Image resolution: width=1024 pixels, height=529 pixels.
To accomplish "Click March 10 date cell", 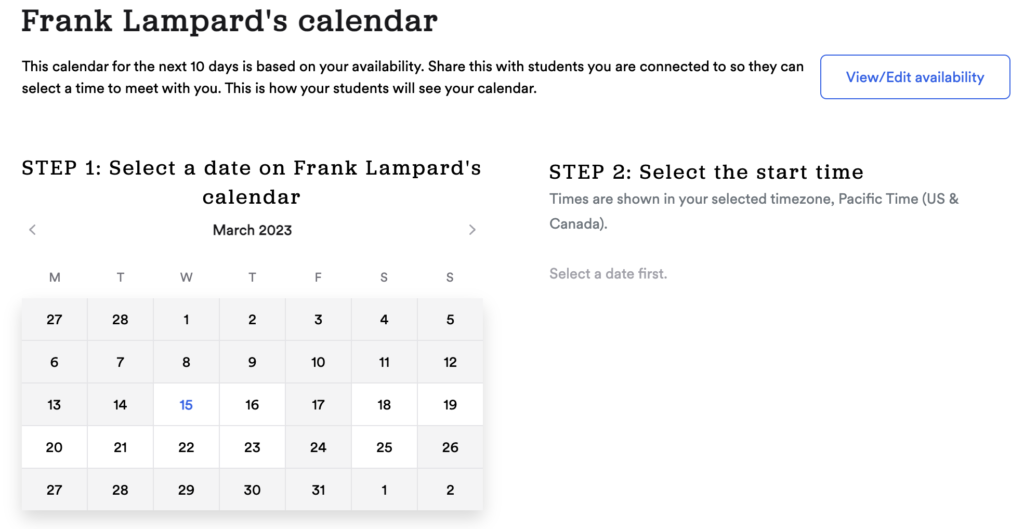I will pyautogui.click(x=318, y=362).
